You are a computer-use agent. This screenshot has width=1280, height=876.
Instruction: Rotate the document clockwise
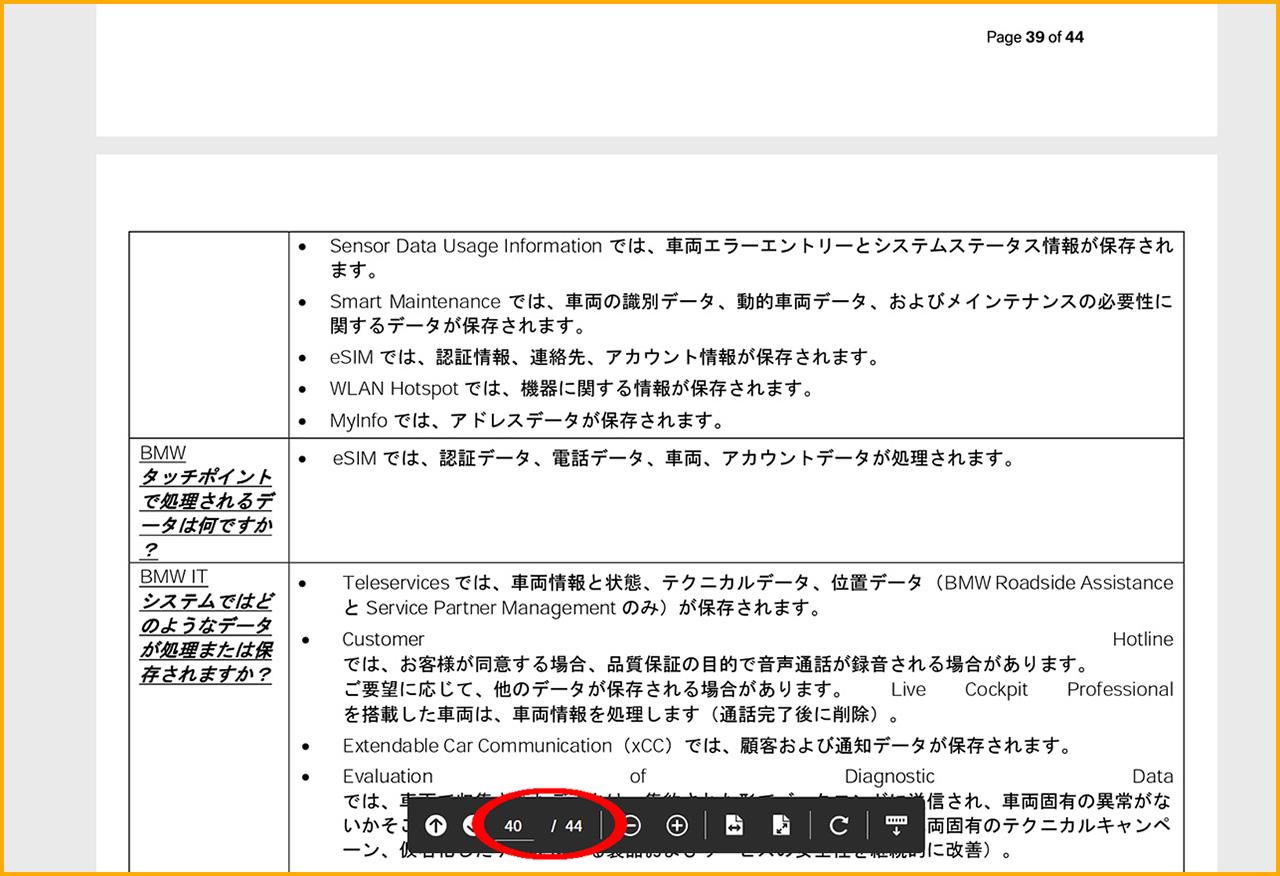839,825
